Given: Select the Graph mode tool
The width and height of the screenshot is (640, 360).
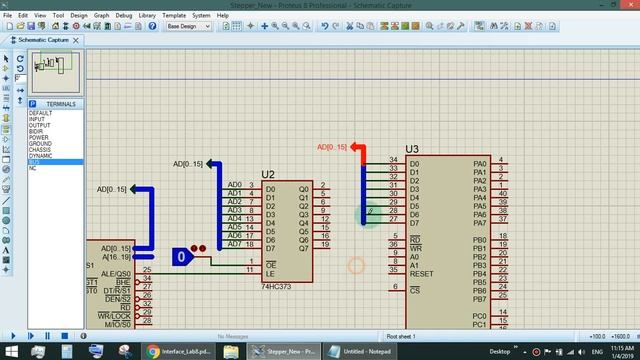Looking at the screenshot, I should 6,150.
